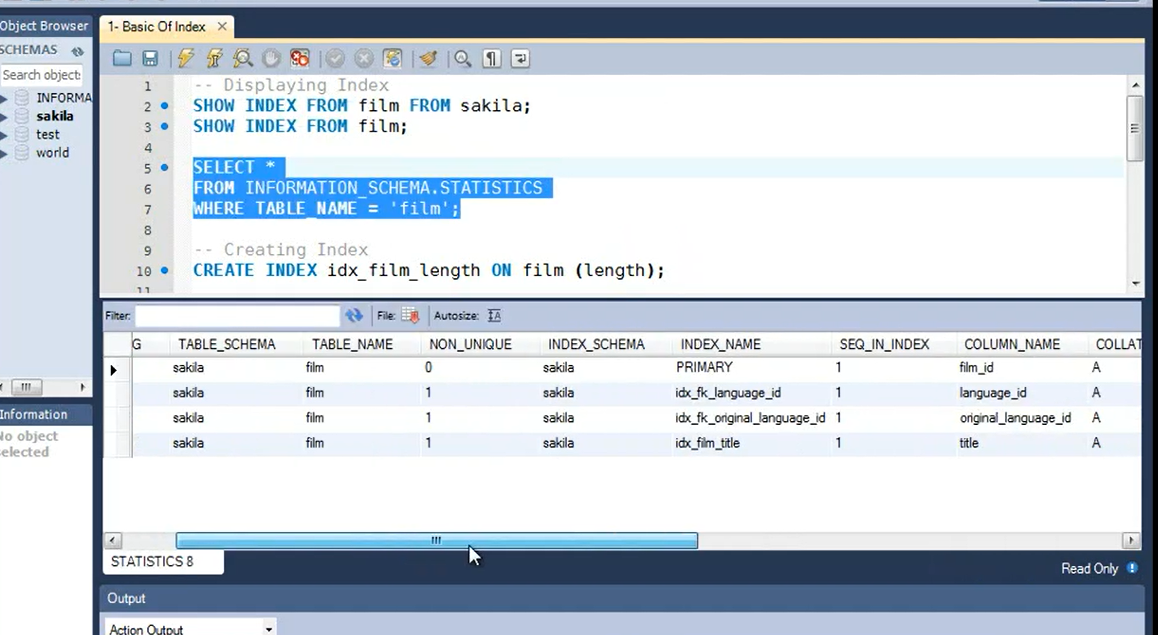The image size is (1158, 635).
Task: Select the '1- Basic Of Index' tab
Action: [156, 27]
